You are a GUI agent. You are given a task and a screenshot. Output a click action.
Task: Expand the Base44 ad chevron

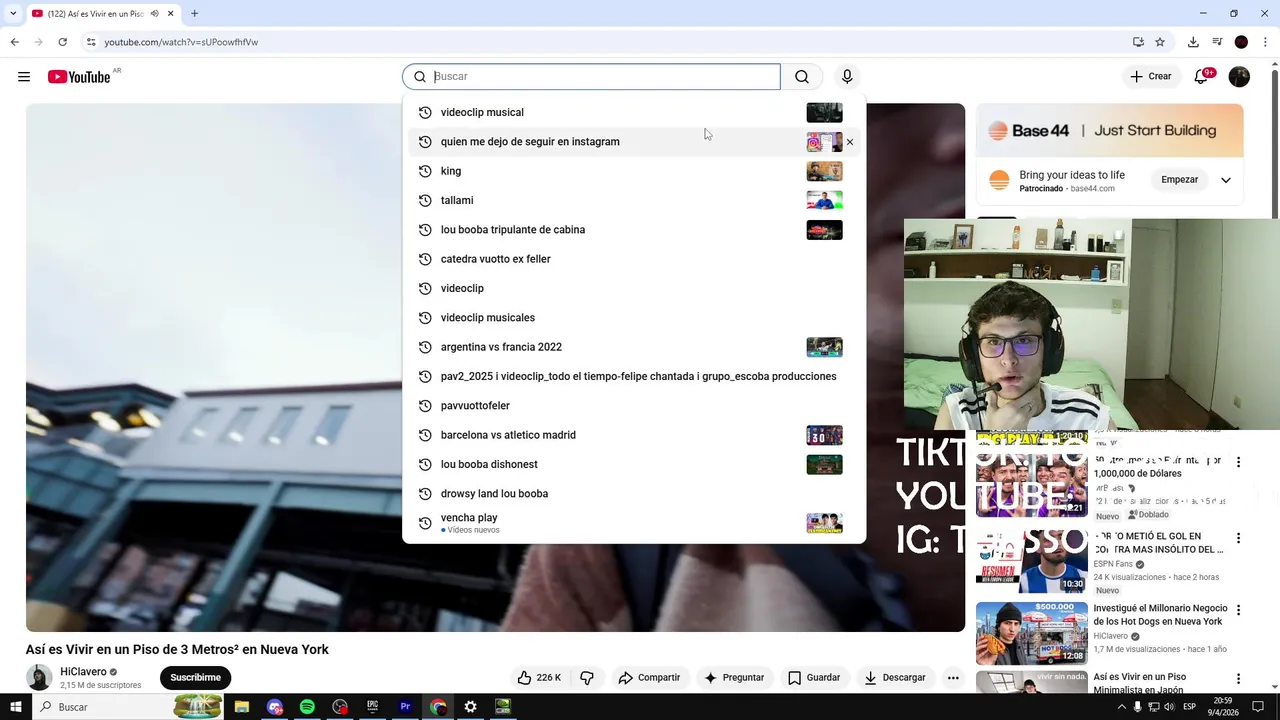pyautogui.click(x=1226, y=180)
